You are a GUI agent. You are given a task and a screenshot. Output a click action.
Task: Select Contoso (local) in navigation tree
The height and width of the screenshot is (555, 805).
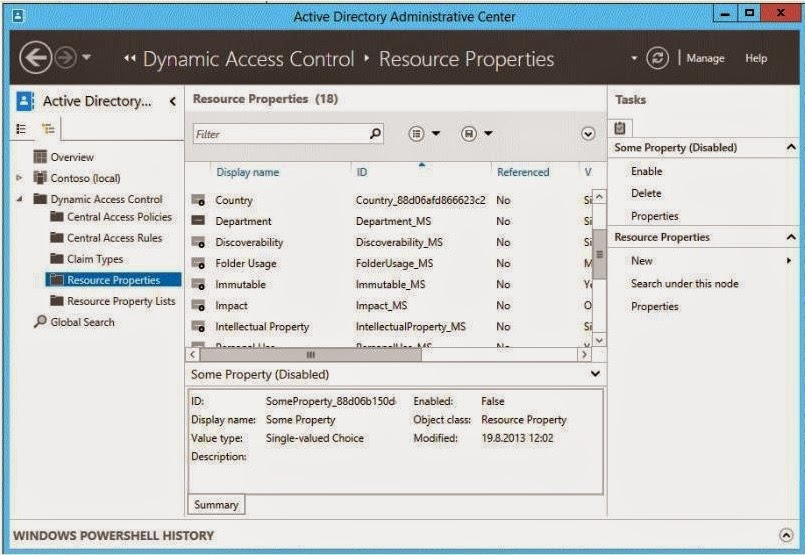point(85,178)
